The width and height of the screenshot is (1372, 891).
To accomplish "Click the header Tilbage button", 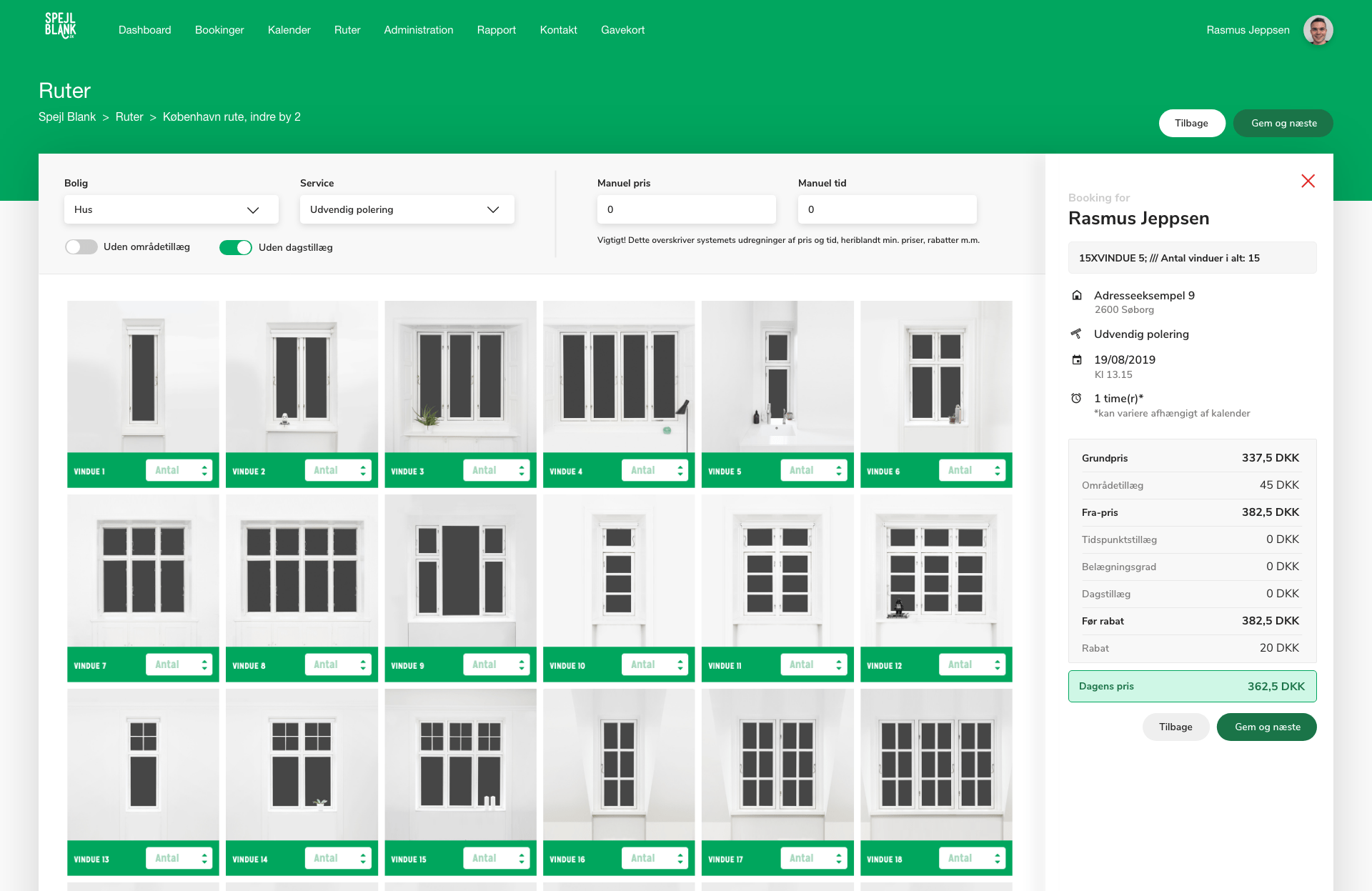I will click(1192, 123).
